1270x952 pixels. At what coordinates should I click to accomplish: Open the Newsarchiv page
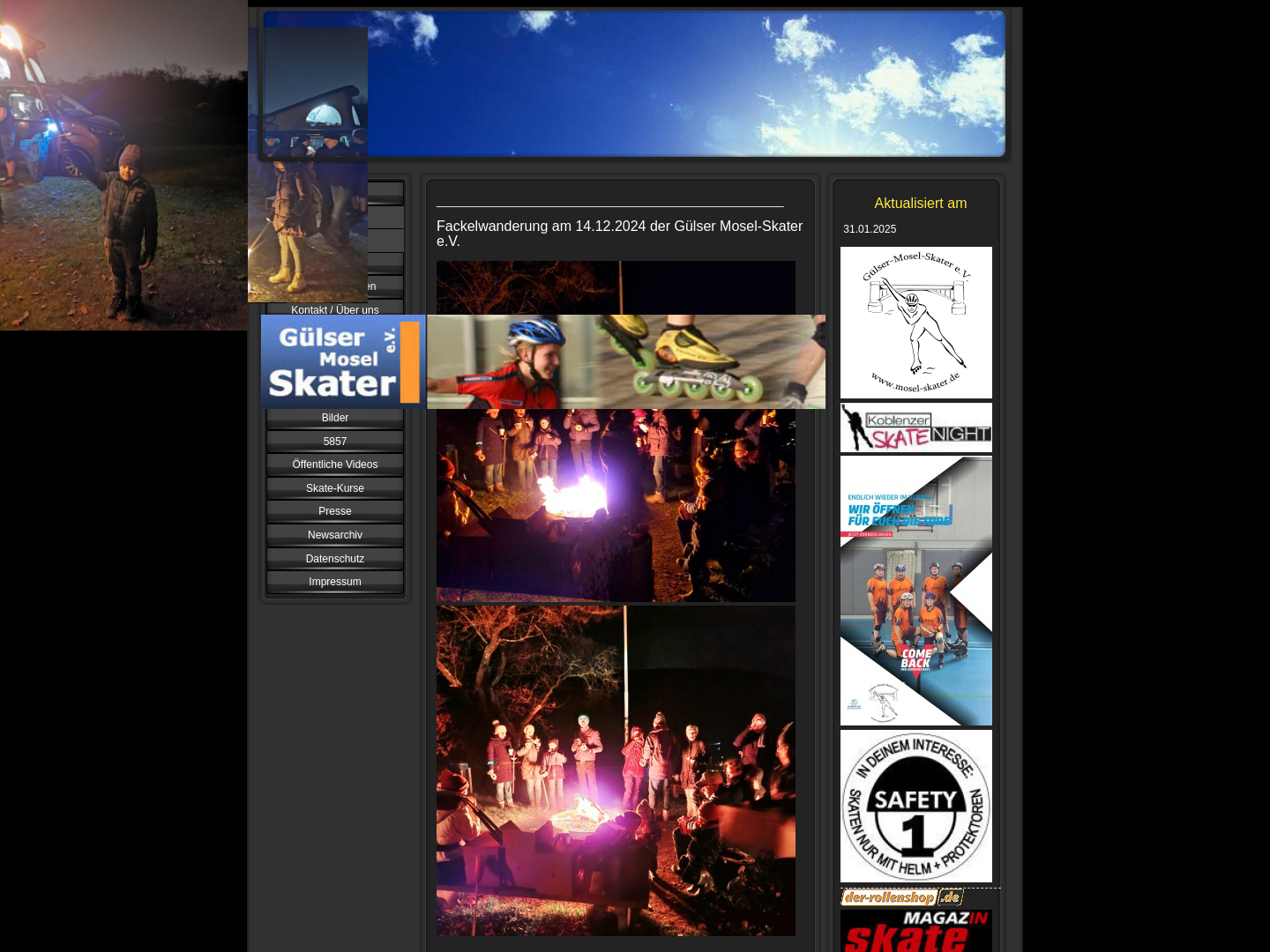tap(335, 535)
